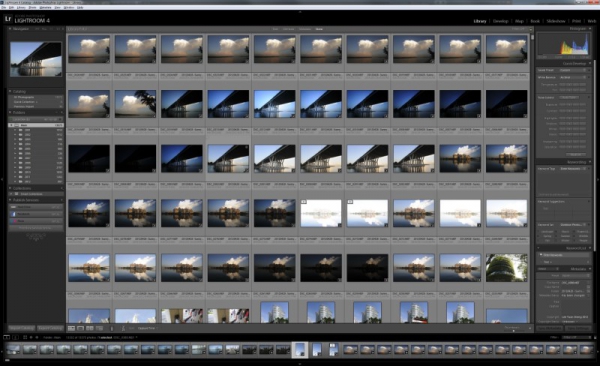Click the Navigator bridge preview image
This screenshot has height=366, width=600.
[x=36, y=59]
